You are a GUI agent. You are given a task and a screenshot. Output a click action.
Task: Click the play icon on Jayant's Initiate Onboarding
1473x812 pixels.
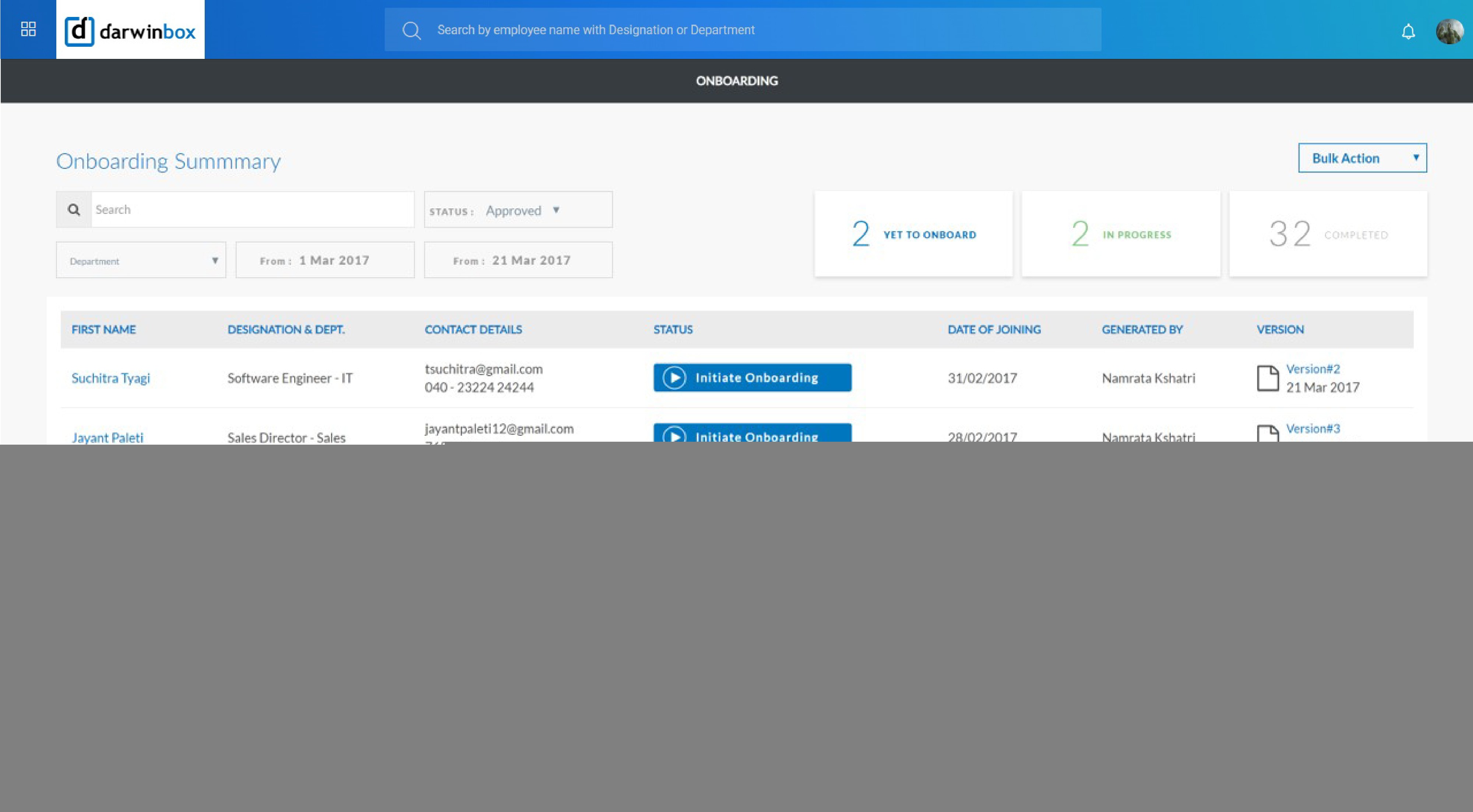click(x=675, y=436)
